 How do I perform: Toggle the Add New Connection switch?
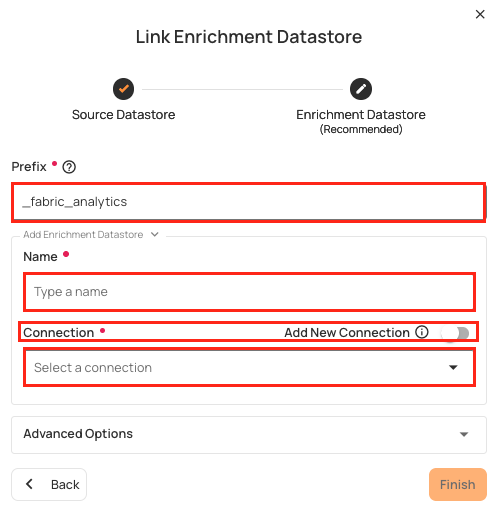455,333
